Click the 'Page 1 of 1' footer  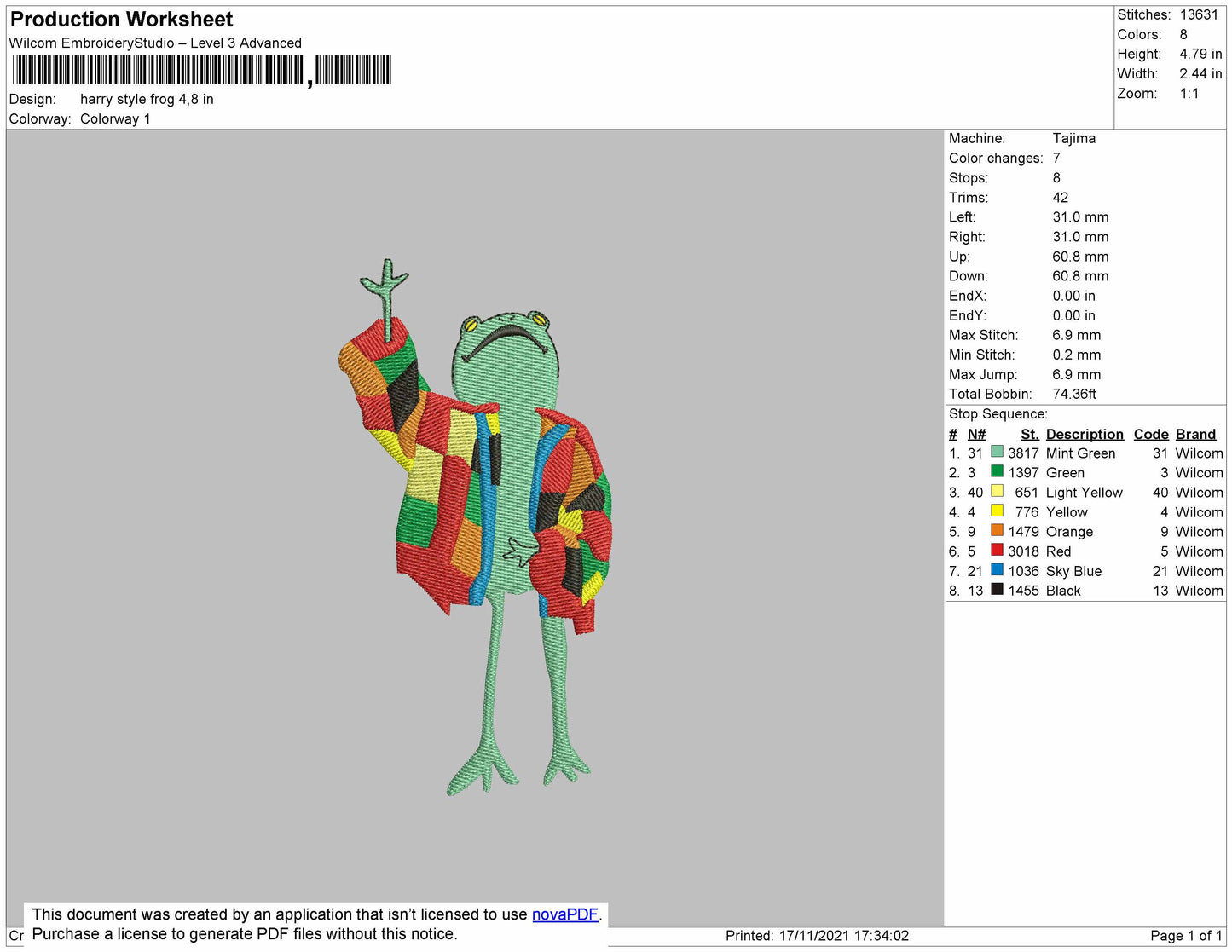[x=1186, y=936]
